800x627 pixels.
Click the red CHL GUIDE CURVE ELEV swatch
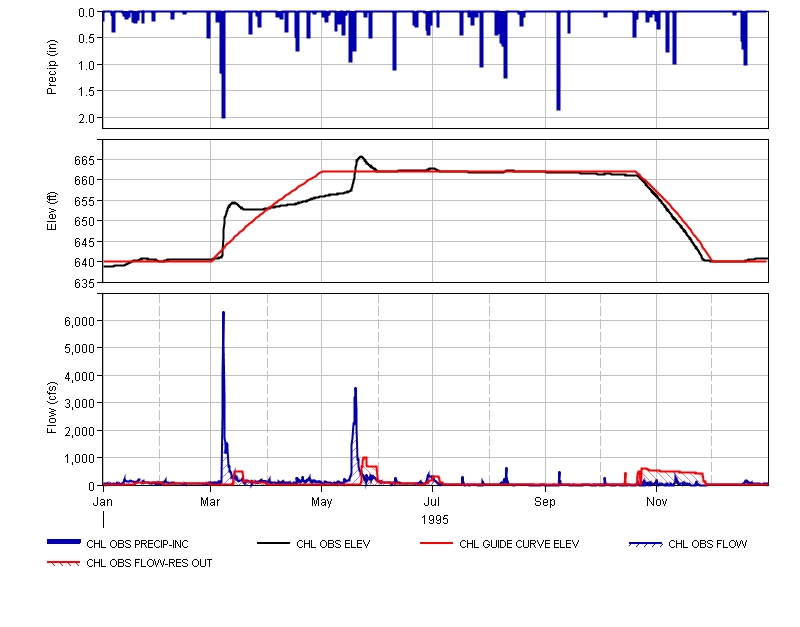click(x=436, y=544)
